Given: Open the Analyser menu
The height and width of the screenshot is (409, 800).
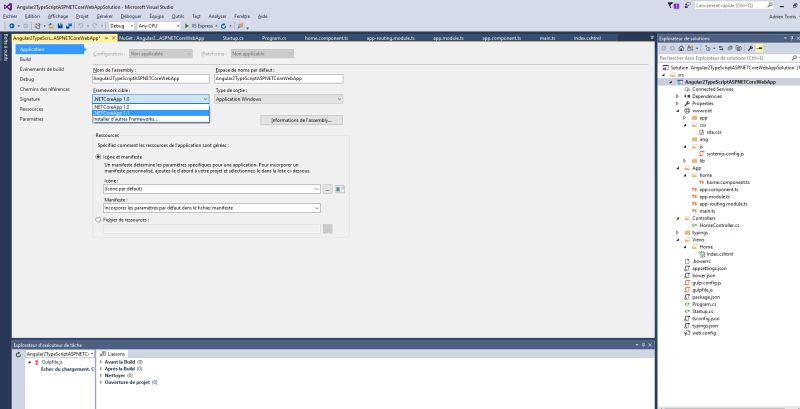Looking at the screenshot, I should tap(217, 16).
